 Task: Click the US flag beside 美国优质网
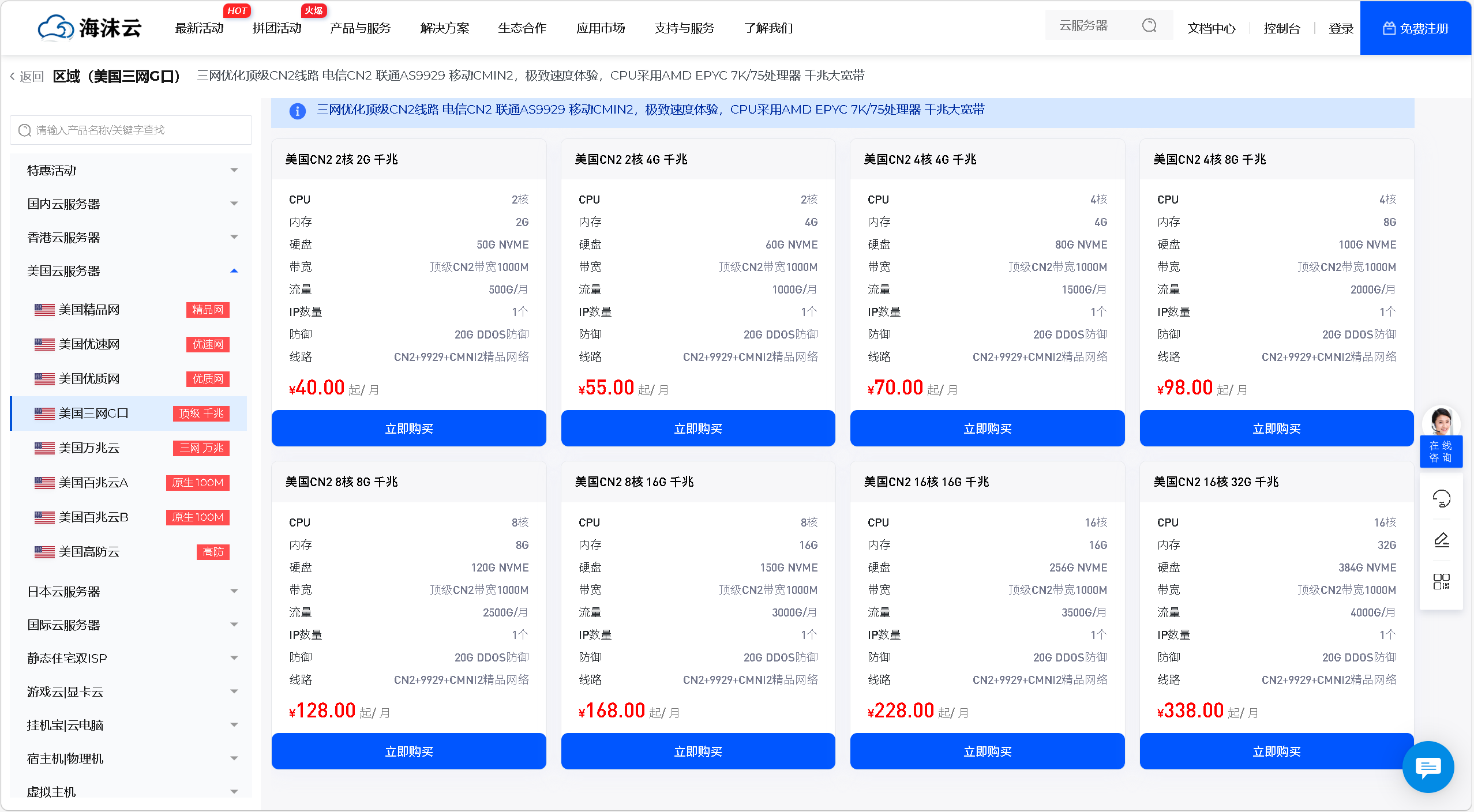coord(44,379)
